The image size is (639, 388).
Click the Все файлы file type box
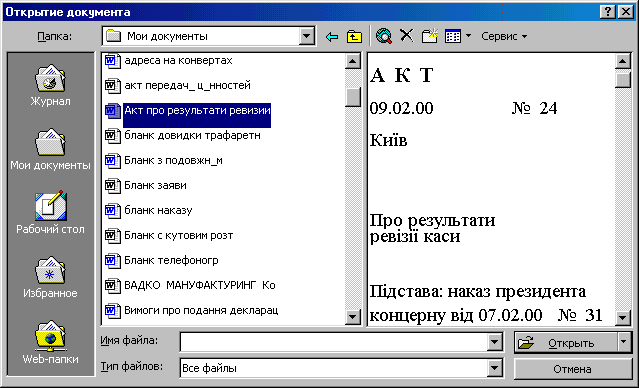pos(334,368)
